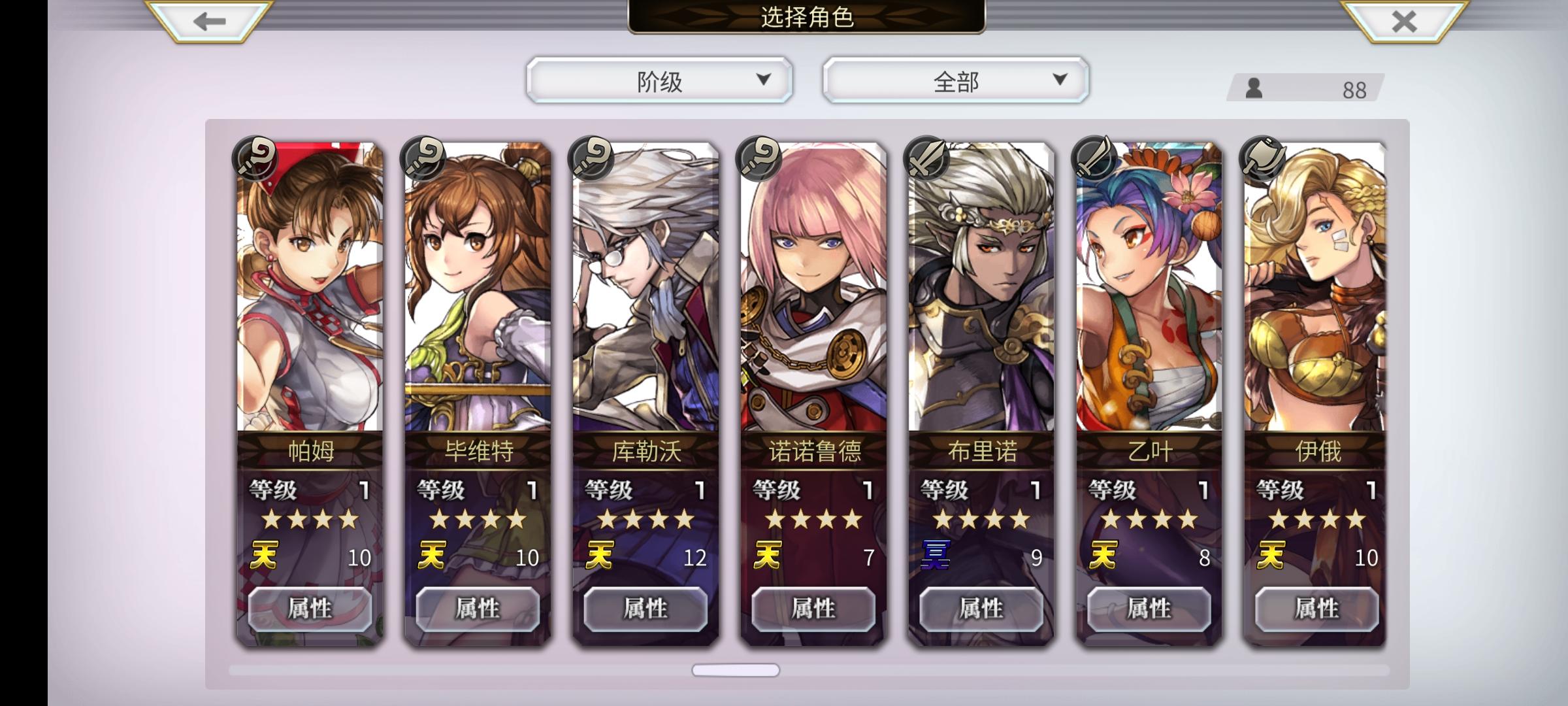Open the 全部 filter dropdown
1568x706 pixels.
tap(956, 80)
